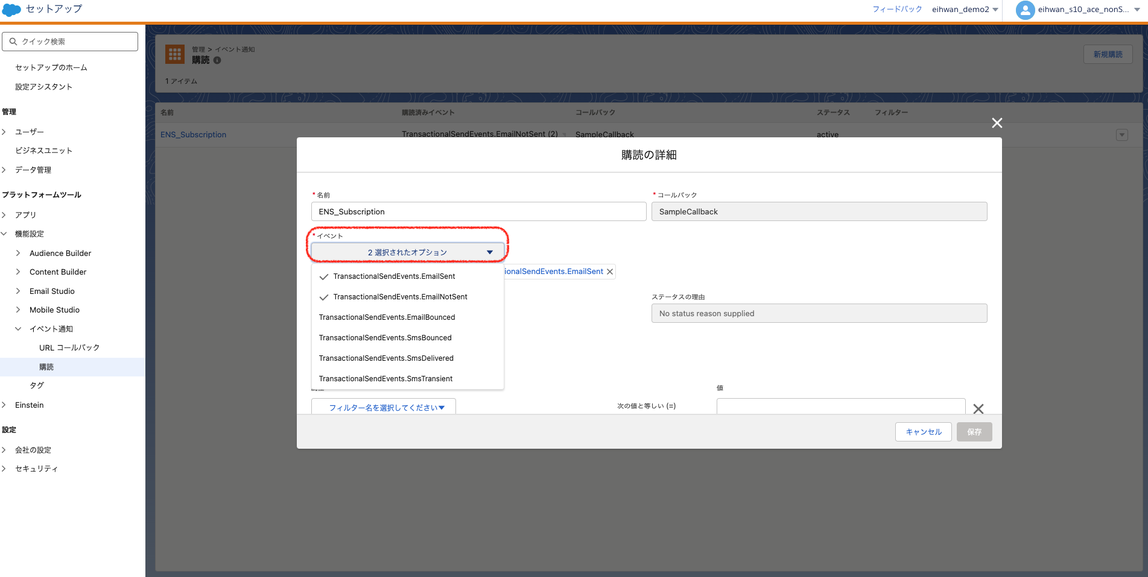
Task: Collapse the 機能設定 tree node
Action: coord(5,234)
